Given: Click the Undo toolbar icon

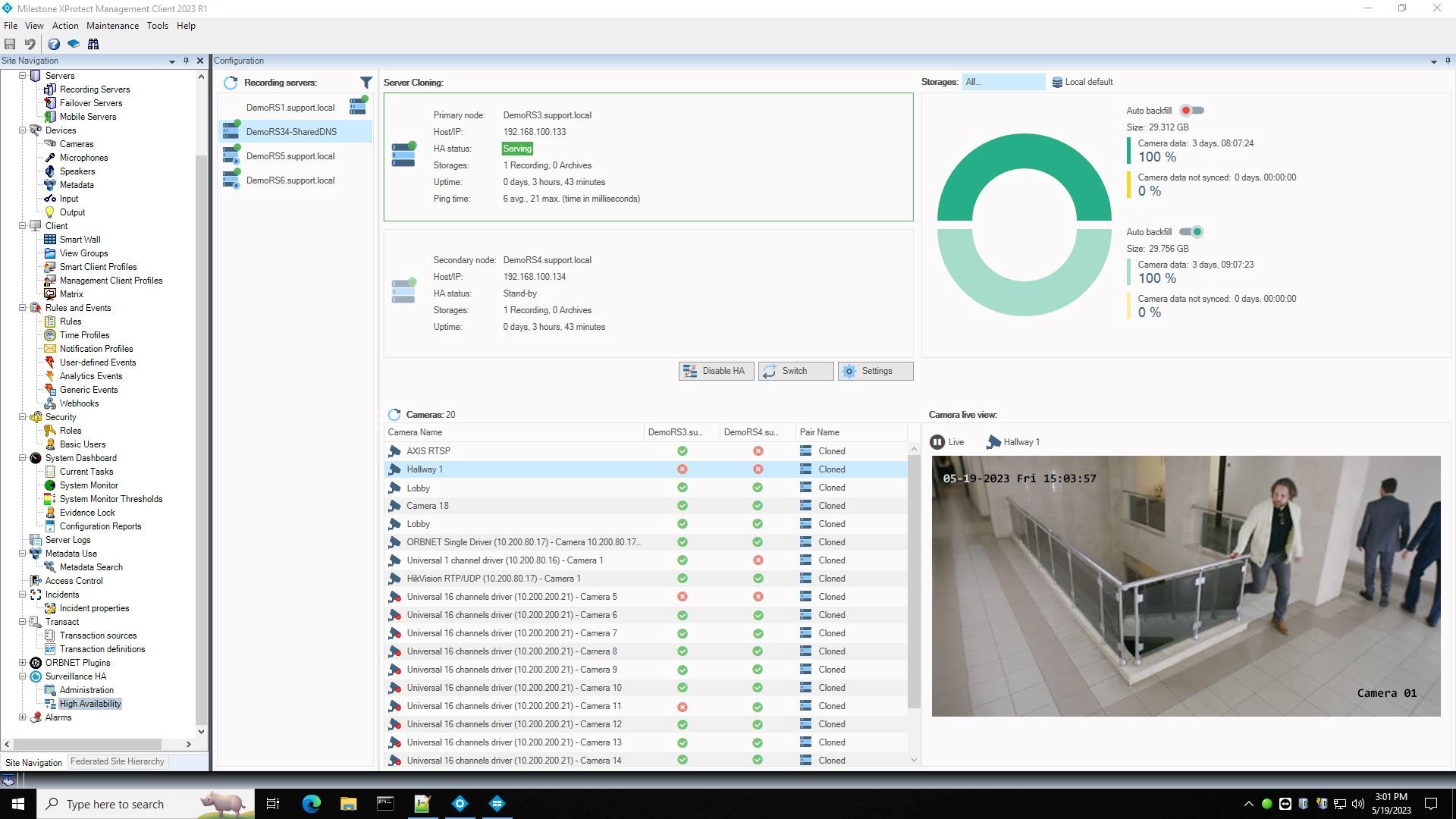Looking at the screenshot, I should (x=30, y=44).
